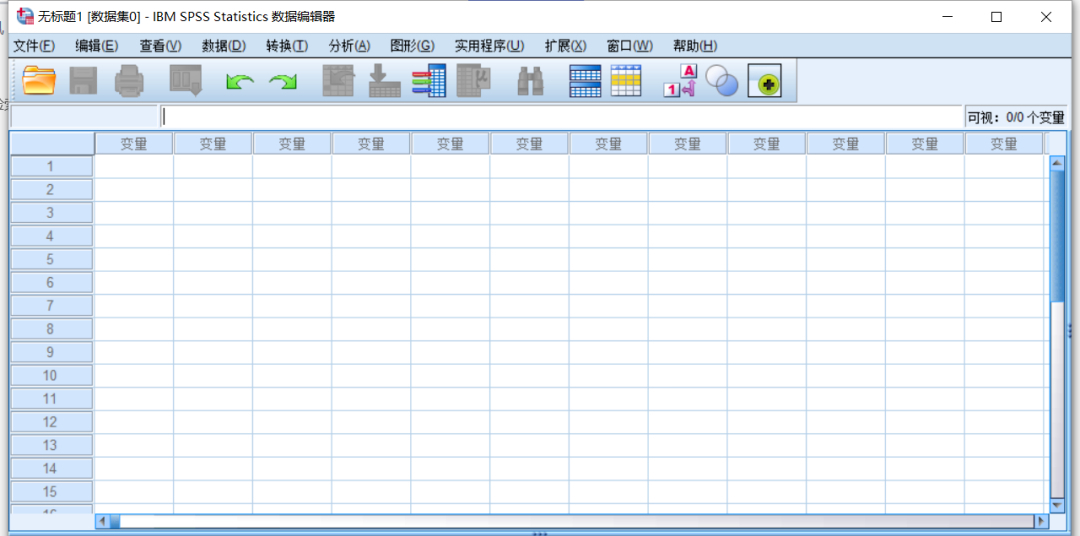Click the Run descriptive statistics icon
Viewport: 1080px width, 536px height.
pos(473,81)
